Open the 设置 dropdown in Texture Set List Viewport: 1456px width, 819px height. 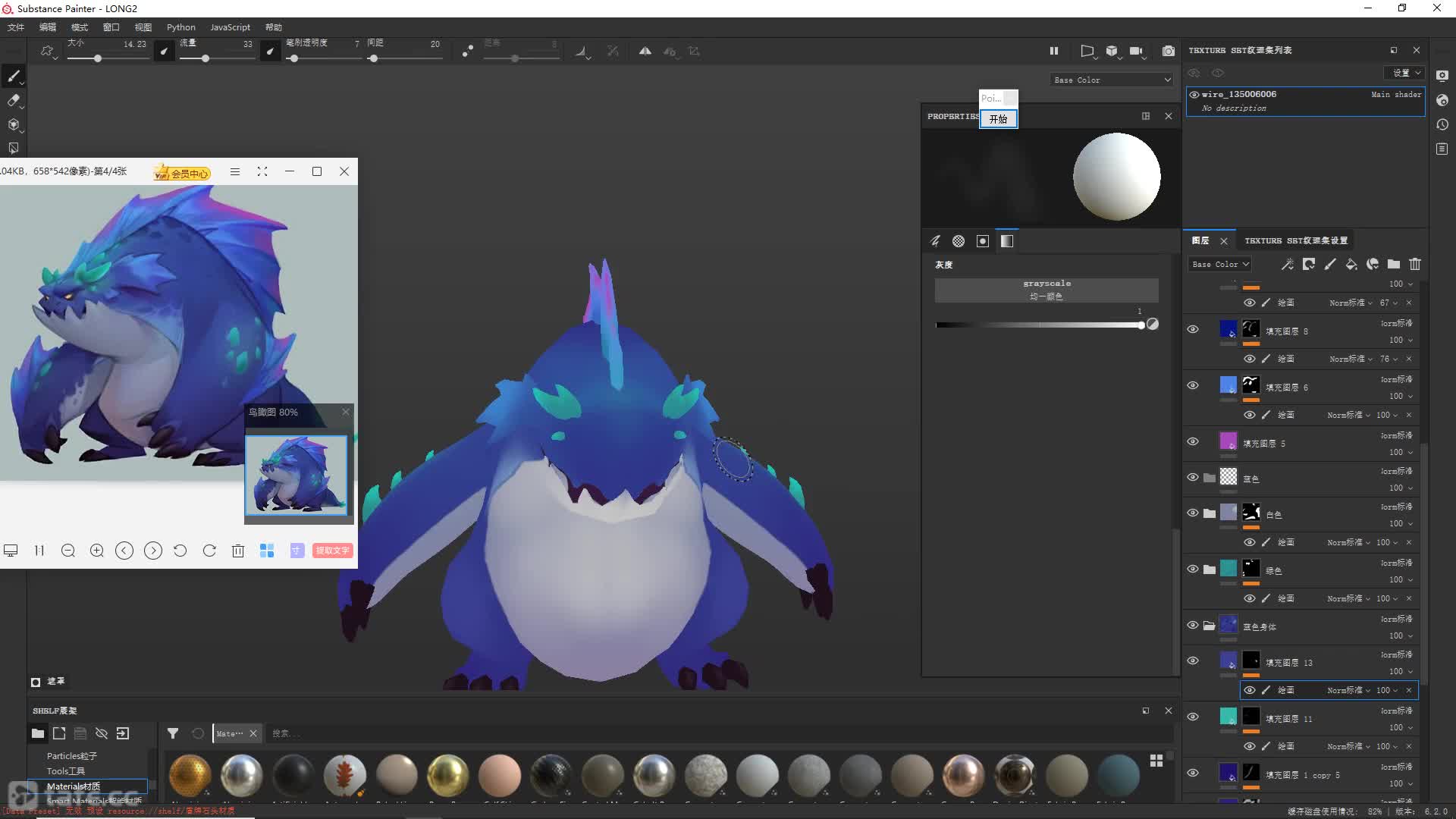click(1405, 73)
